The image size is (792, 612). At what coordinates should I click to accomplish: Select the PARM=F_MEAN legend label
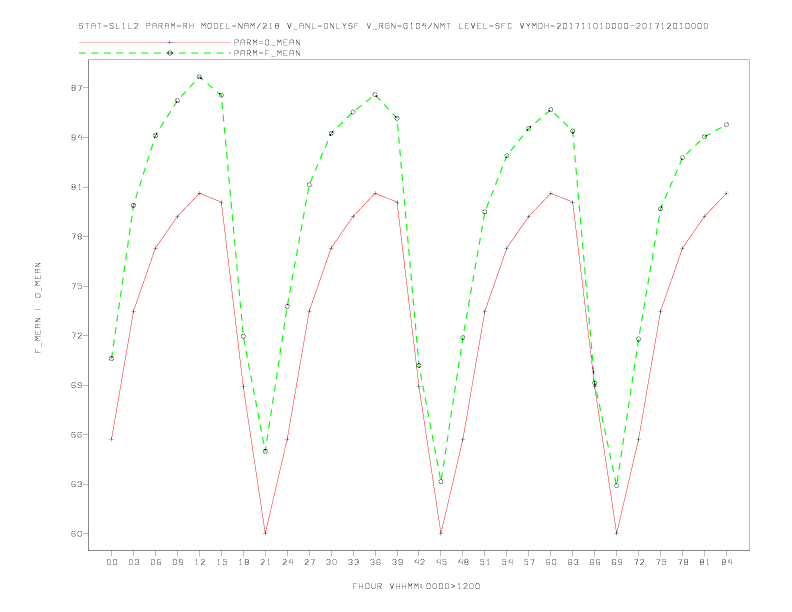267,53
